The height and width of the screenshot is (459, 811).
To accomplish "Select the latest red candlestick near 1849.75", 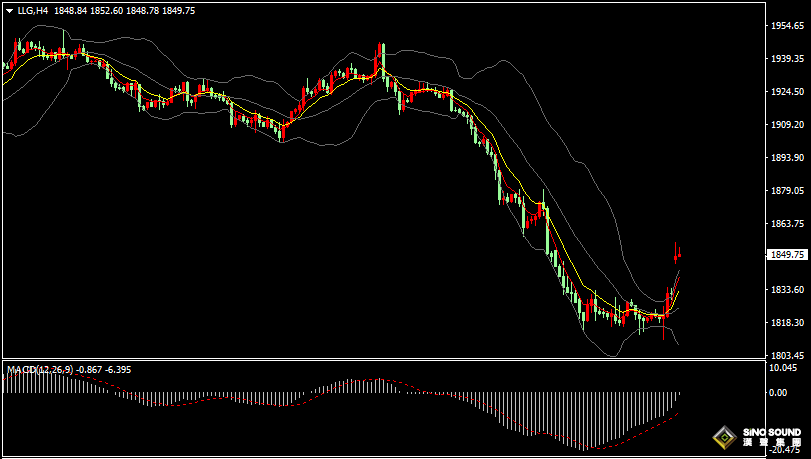I will tap(677, 257).
